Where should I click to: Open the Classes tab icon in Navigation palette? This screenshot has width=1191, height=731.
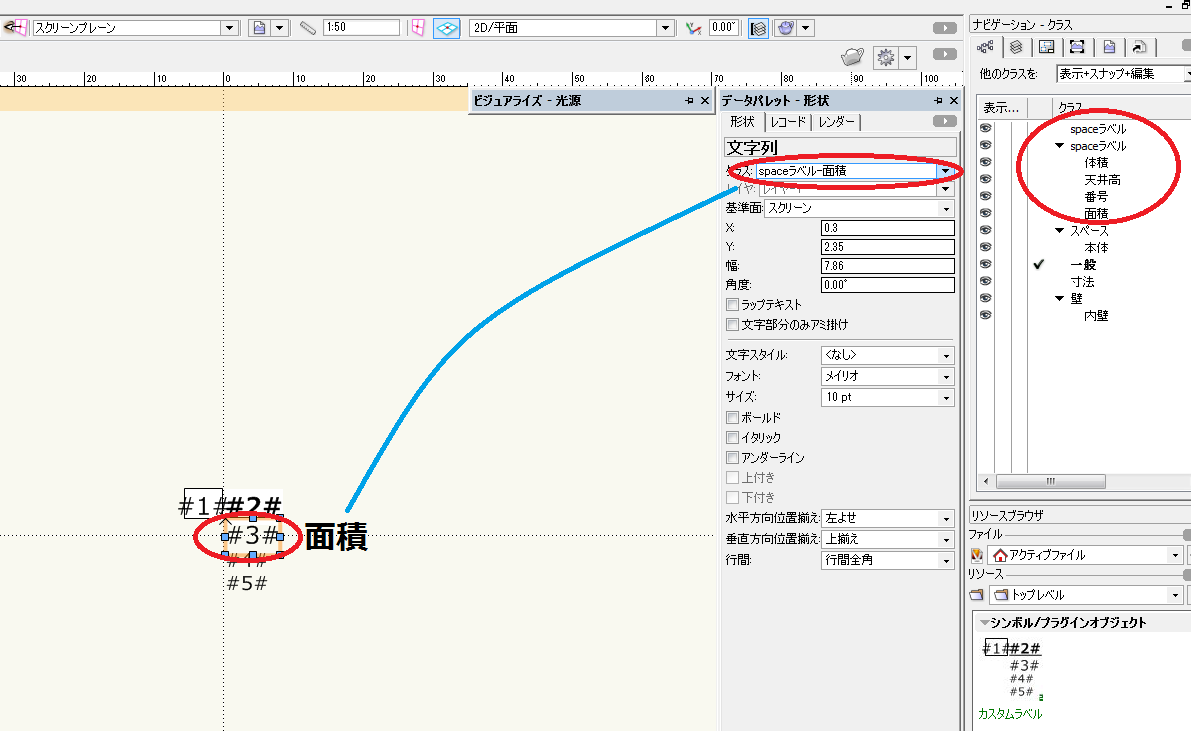click(x=985, y=47)
